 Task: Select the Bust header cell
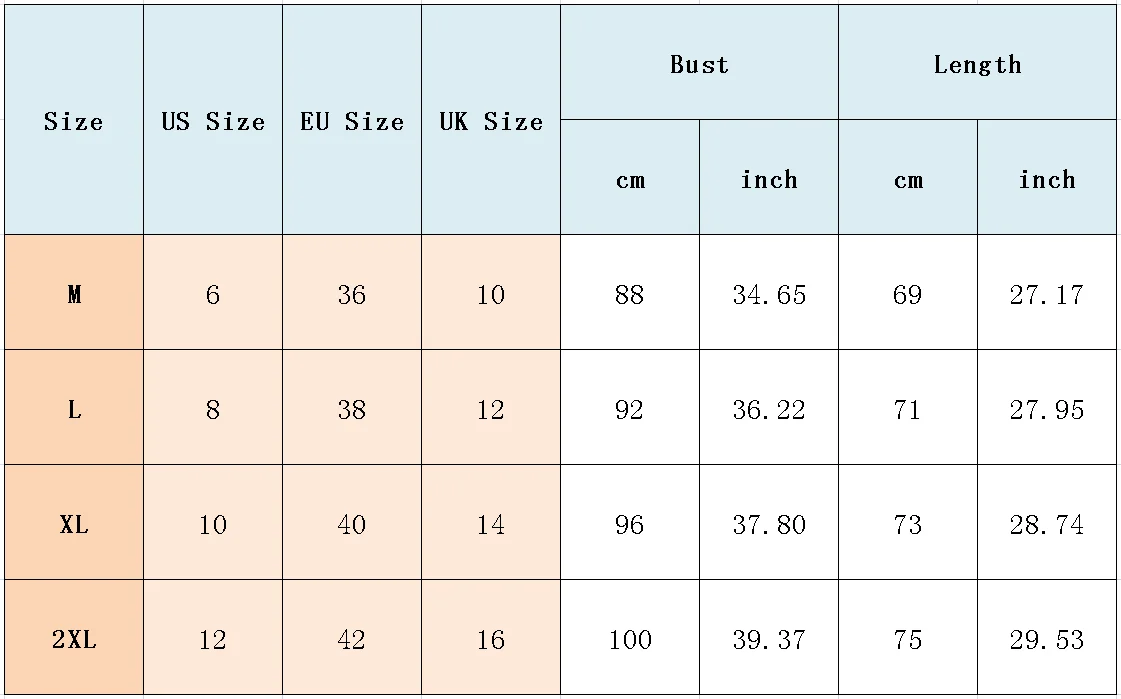coord(699,63)
